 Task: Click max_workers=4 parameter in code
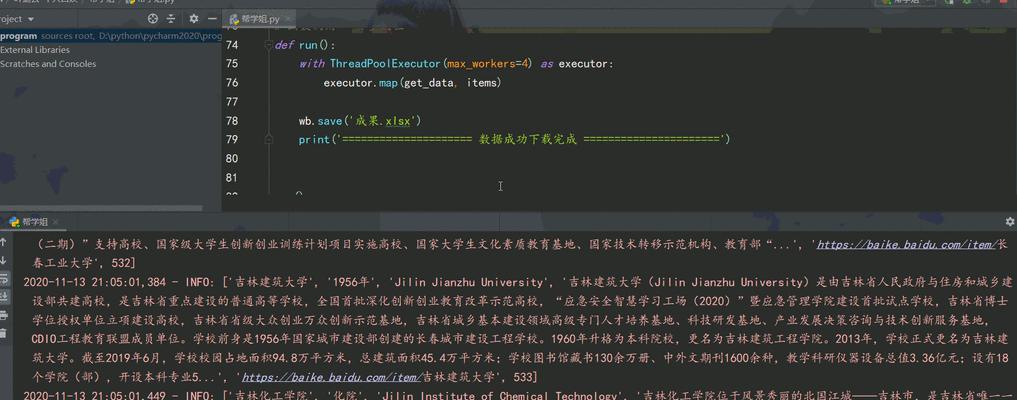tap(489, 64)
